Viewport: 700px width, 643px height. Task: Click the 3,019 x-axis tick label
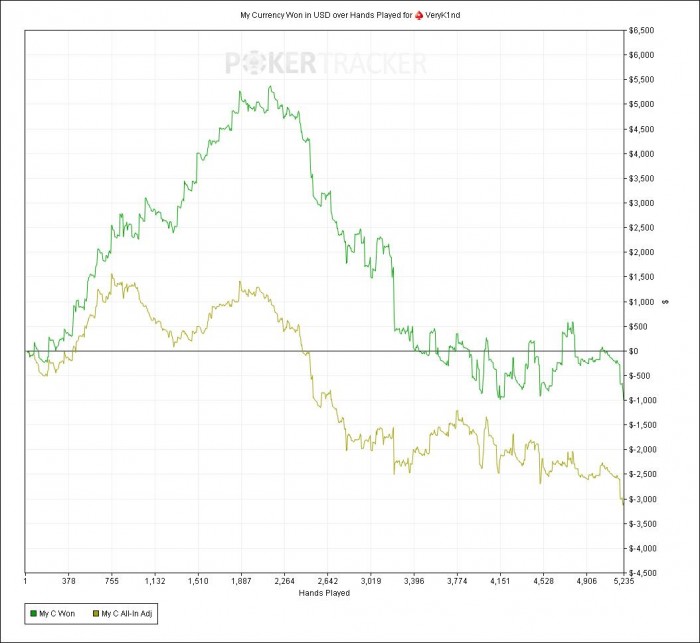(x=371, y=581)
